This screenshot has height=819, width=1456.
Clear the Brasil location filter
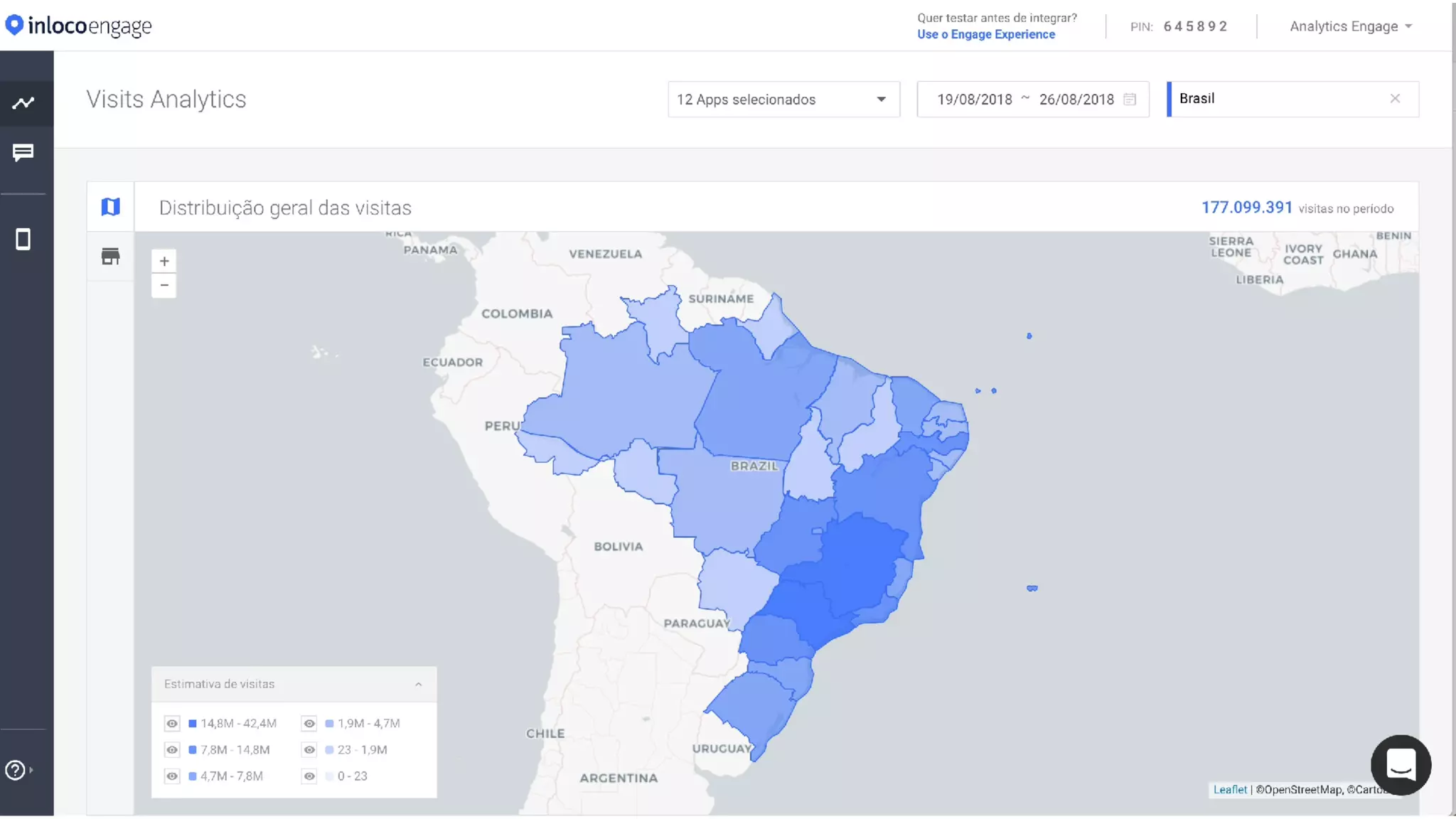(1395, 99)
